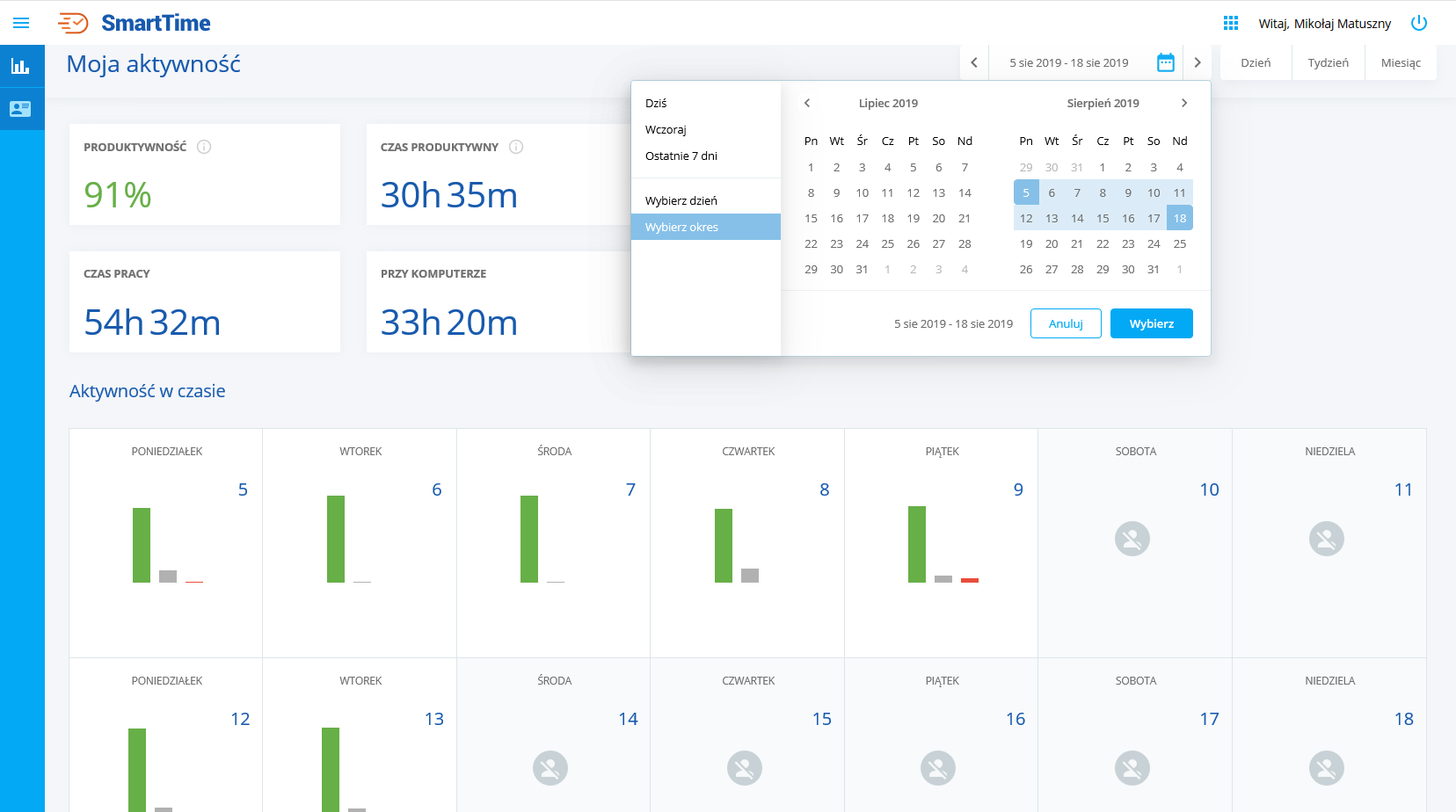This screenshot has height=812, width=1456.
Task: Click the calendar date picker icon
Action: [x=1165, y=62]
